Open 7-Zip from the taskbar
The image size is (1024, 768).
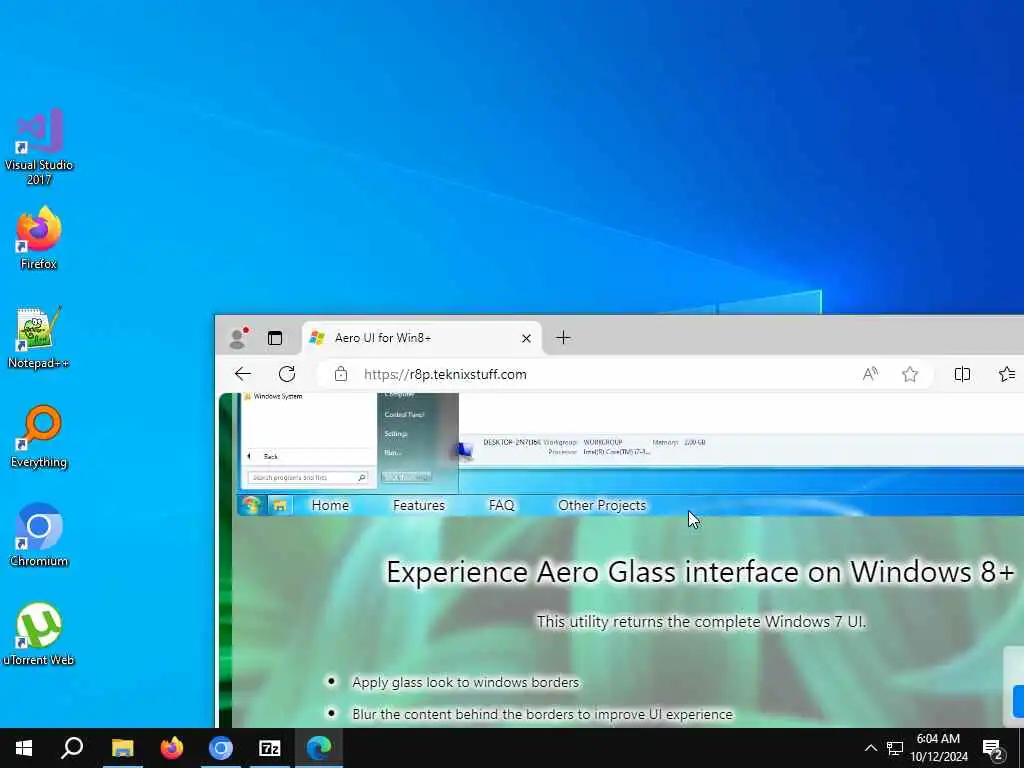(270, 748)
